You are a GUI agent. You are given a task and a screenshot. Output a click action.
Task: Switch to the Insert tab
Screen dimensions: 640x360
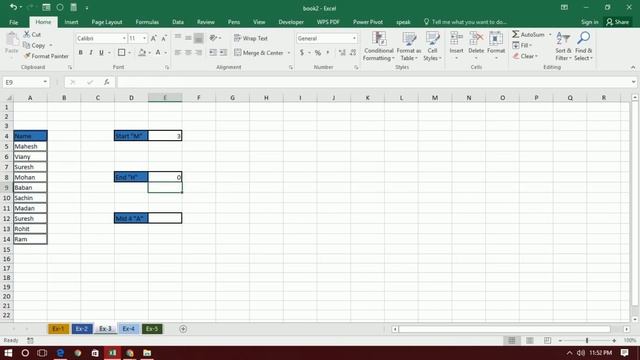(71, 22)
